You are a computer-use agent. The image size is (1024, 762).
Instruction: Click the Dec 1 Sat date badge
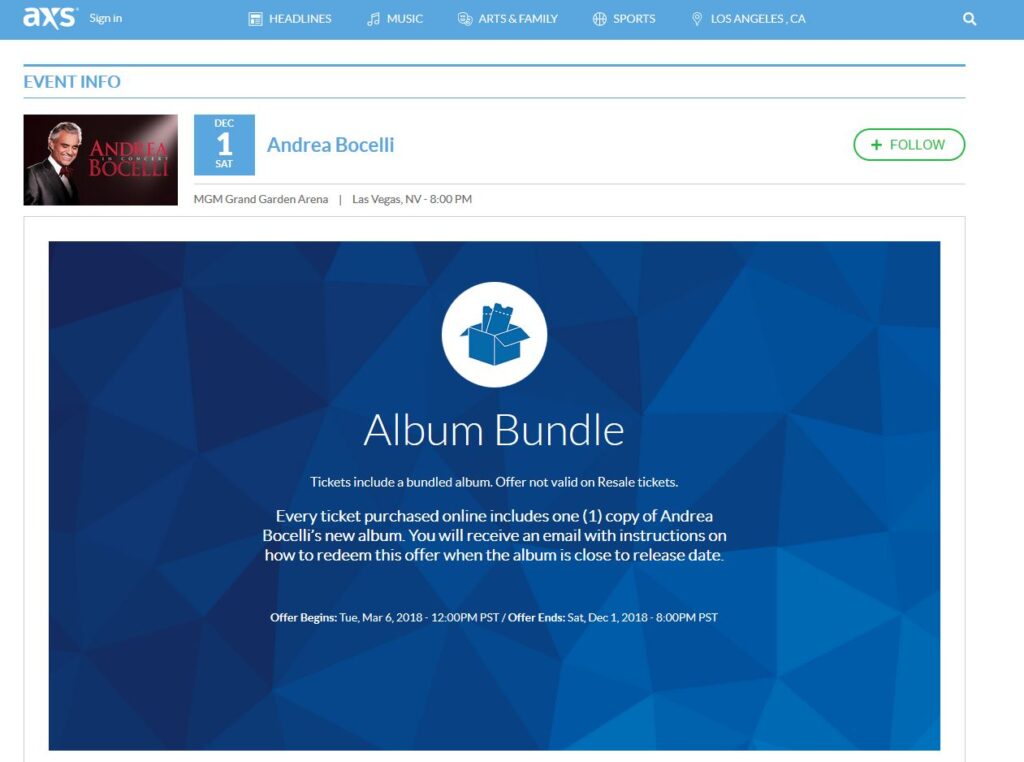coord(224,144)
